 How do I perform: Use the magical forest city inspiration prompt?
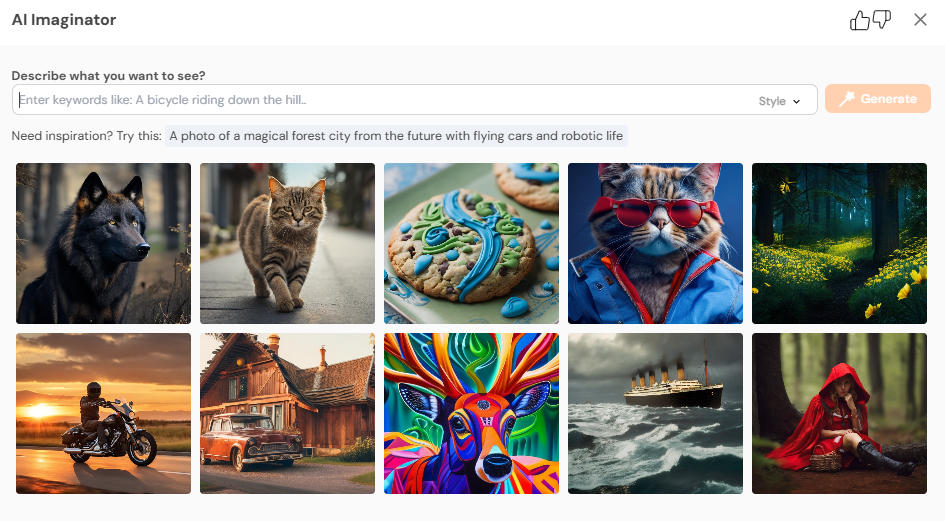(x=396, y=136)
